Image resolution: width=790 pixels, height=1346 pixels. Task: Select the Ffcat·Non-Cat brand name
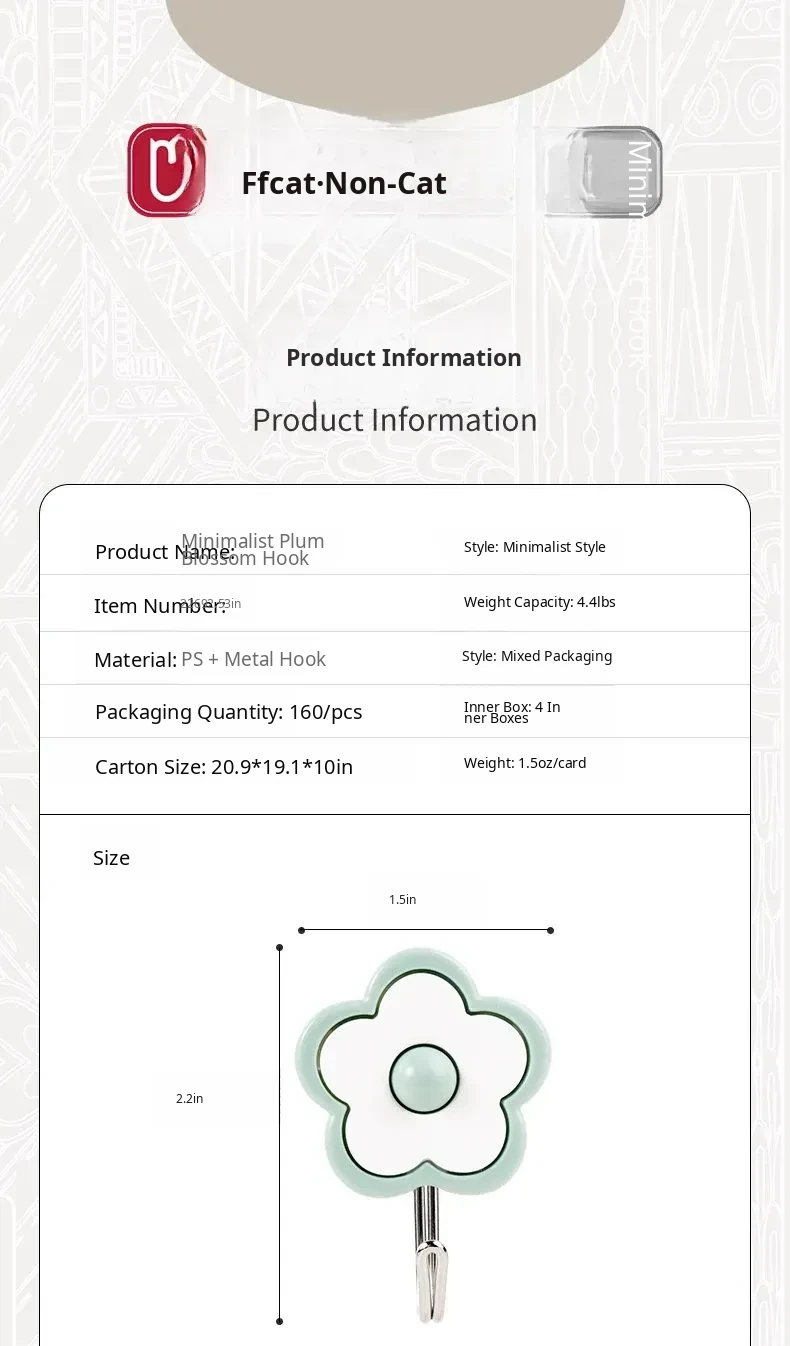(344, 183)
